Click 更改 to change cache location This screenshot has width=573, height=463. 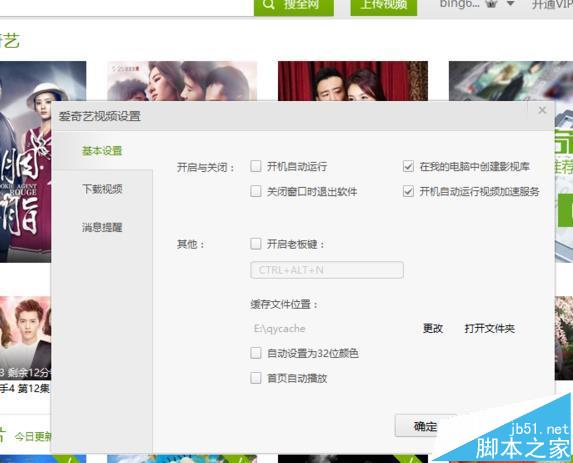tap(433, 329)
